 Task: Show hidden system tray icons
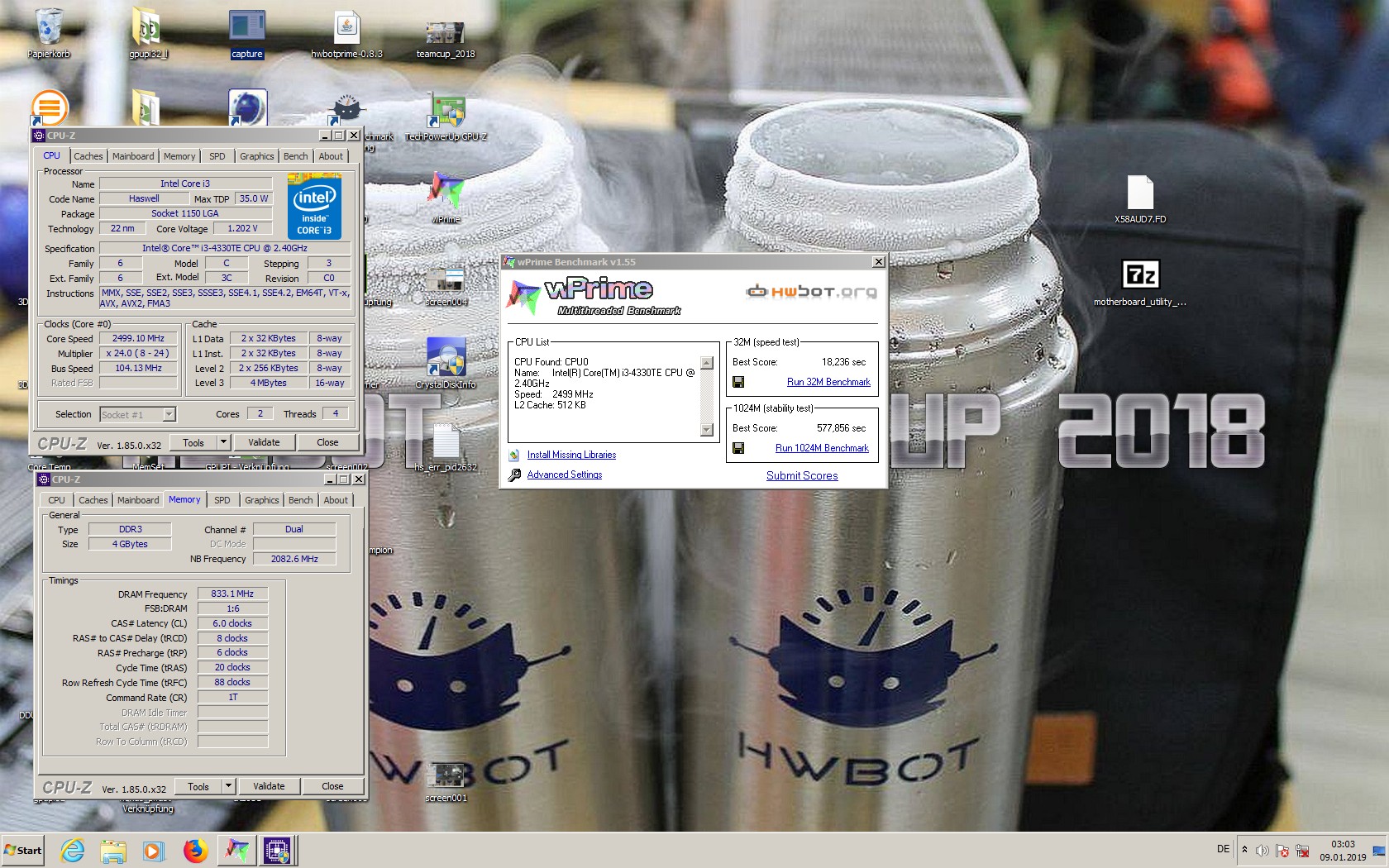coord(1244,850)
